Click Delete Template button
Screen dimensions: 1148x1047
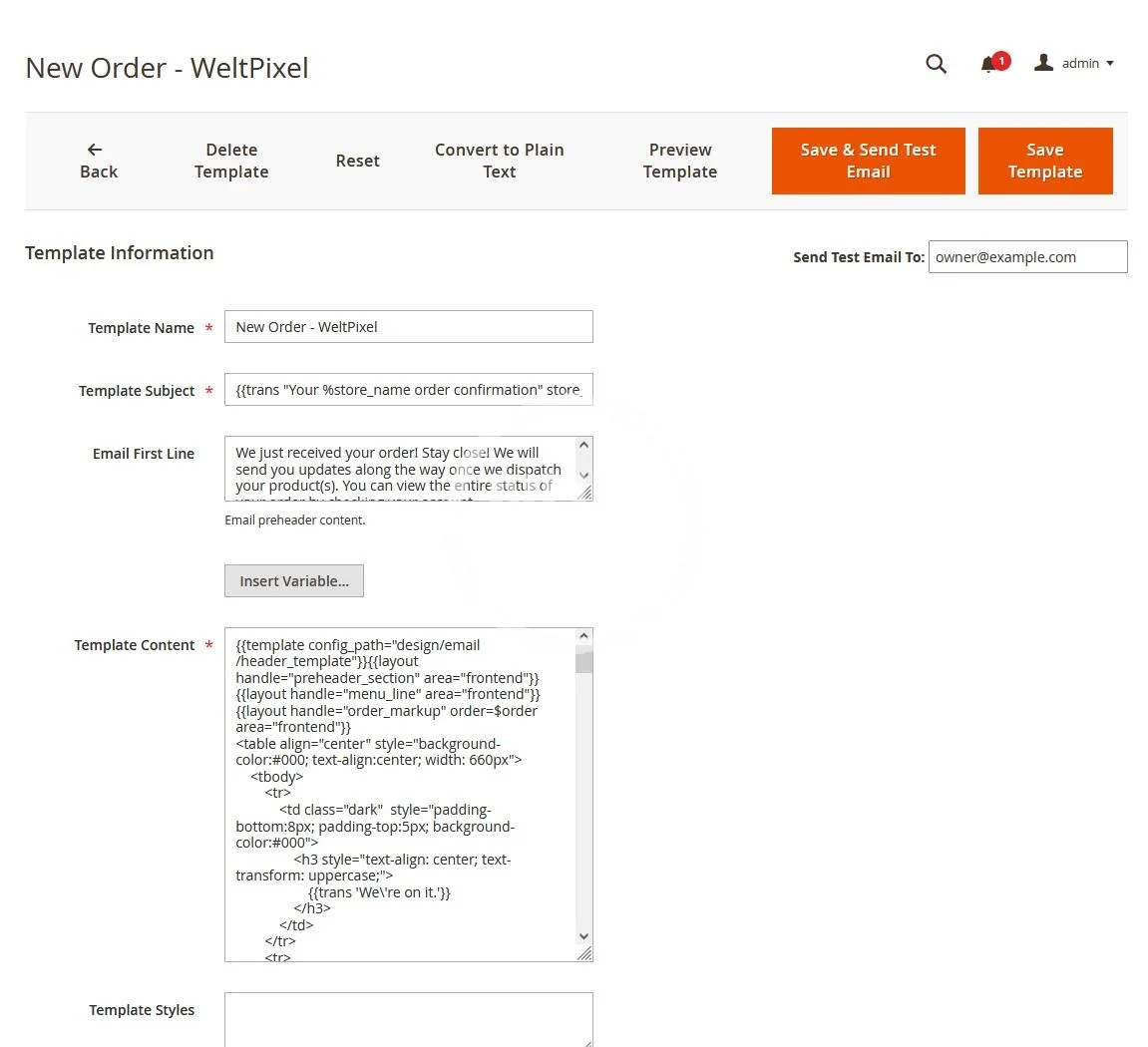pos(231,161)
